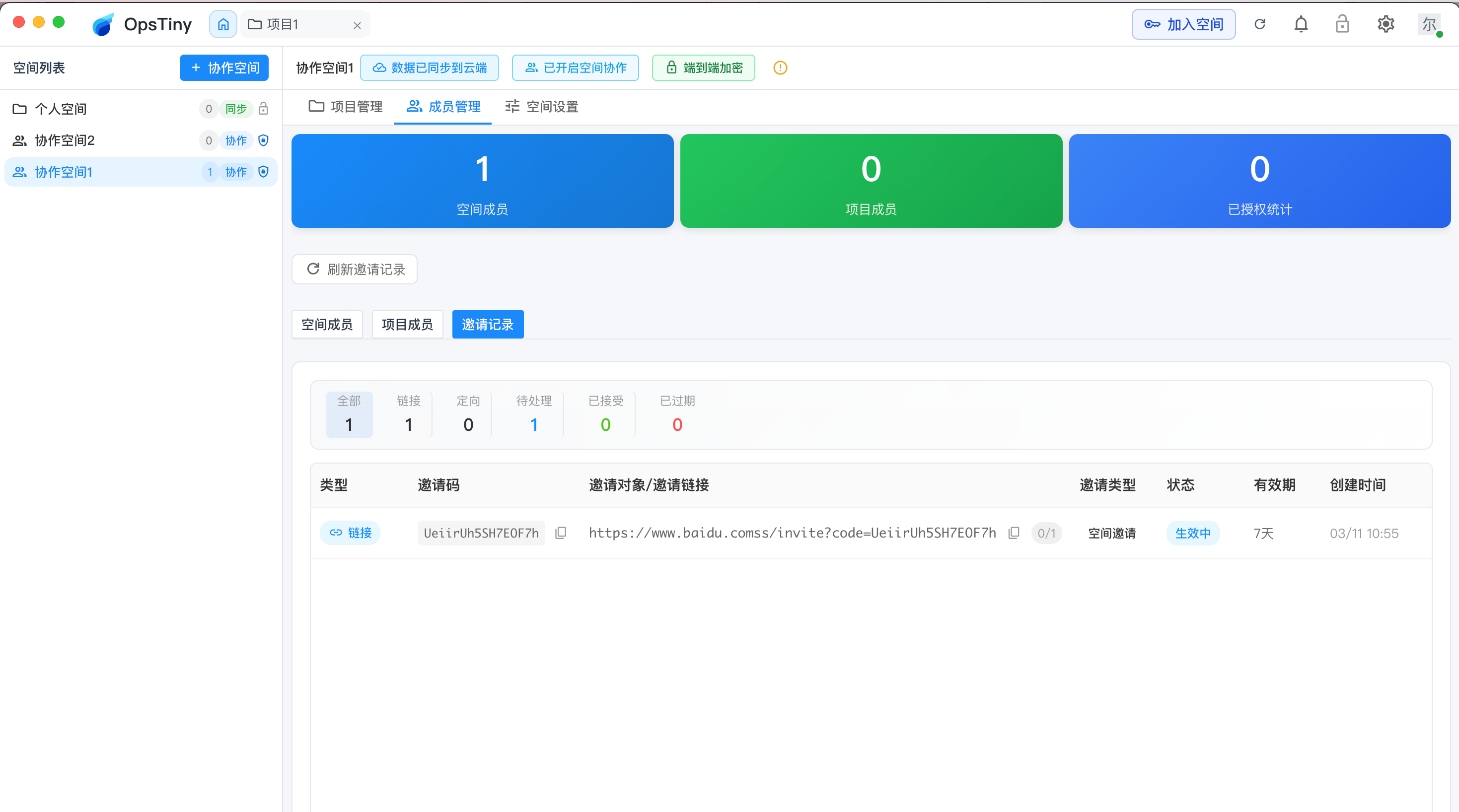Switch to the 空间成员 sub-tab
The image size is (1459, 812).
[327, 325]
